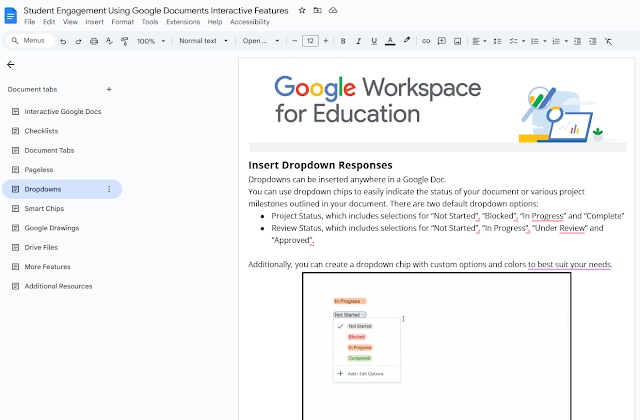Expand numbered list options arrow

pos(566,41)
